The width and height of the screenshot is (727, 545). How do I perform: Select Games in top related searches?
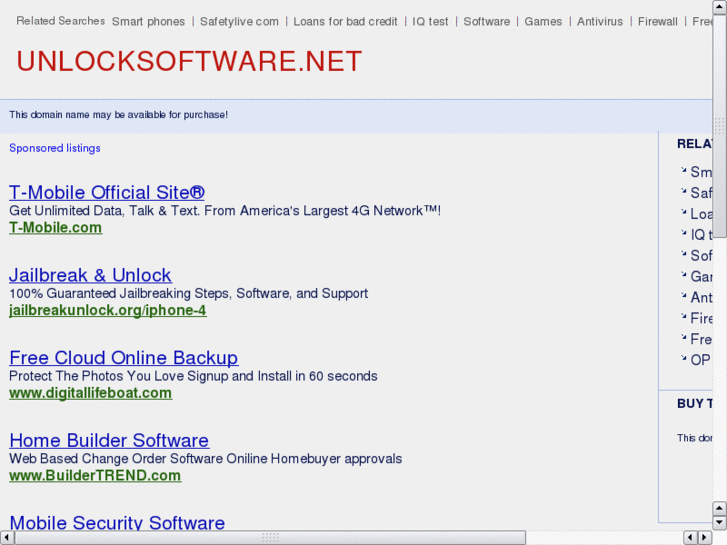coord(543,22)
